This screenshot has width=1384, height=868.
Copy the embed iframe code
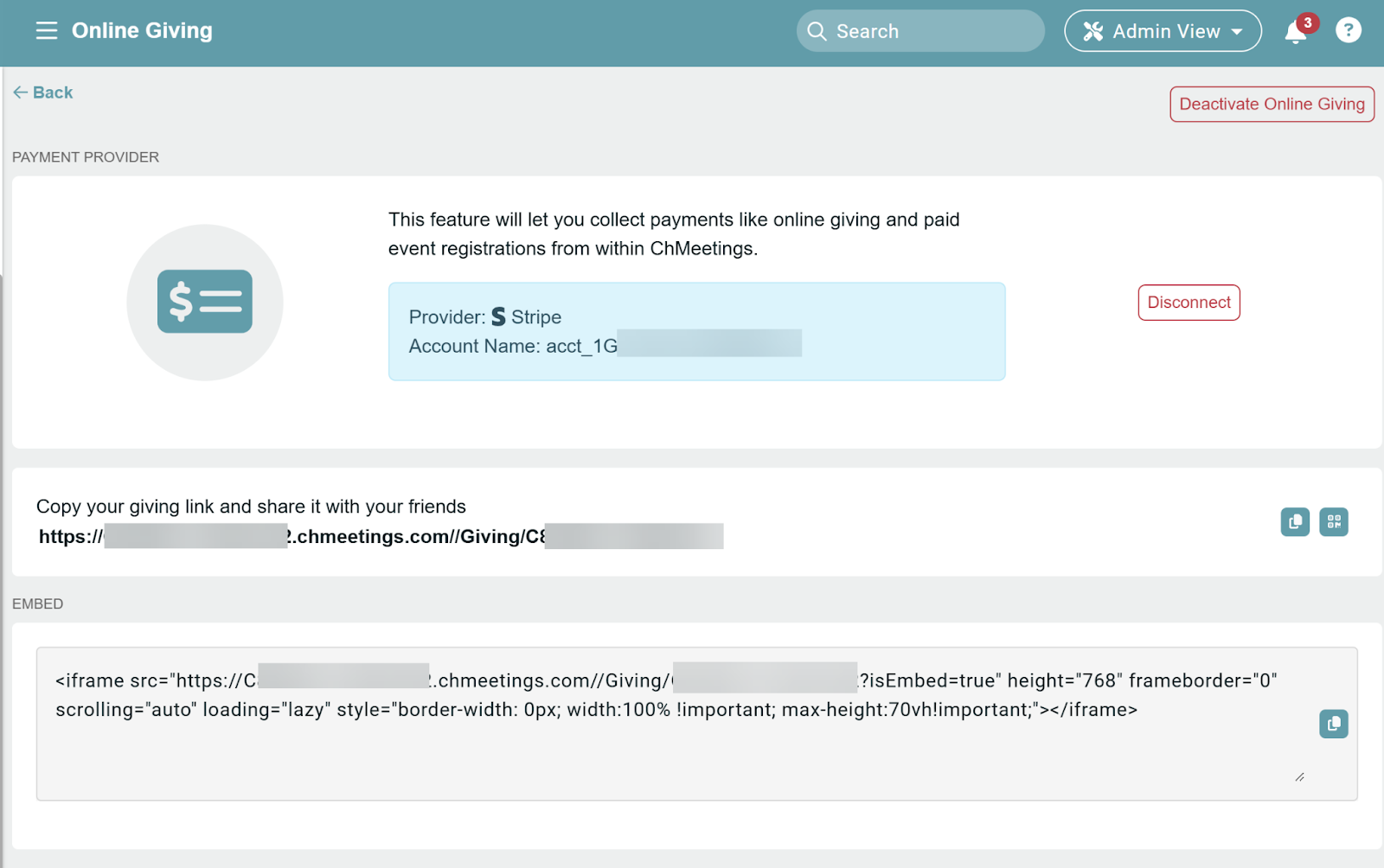pos(1333,724)
